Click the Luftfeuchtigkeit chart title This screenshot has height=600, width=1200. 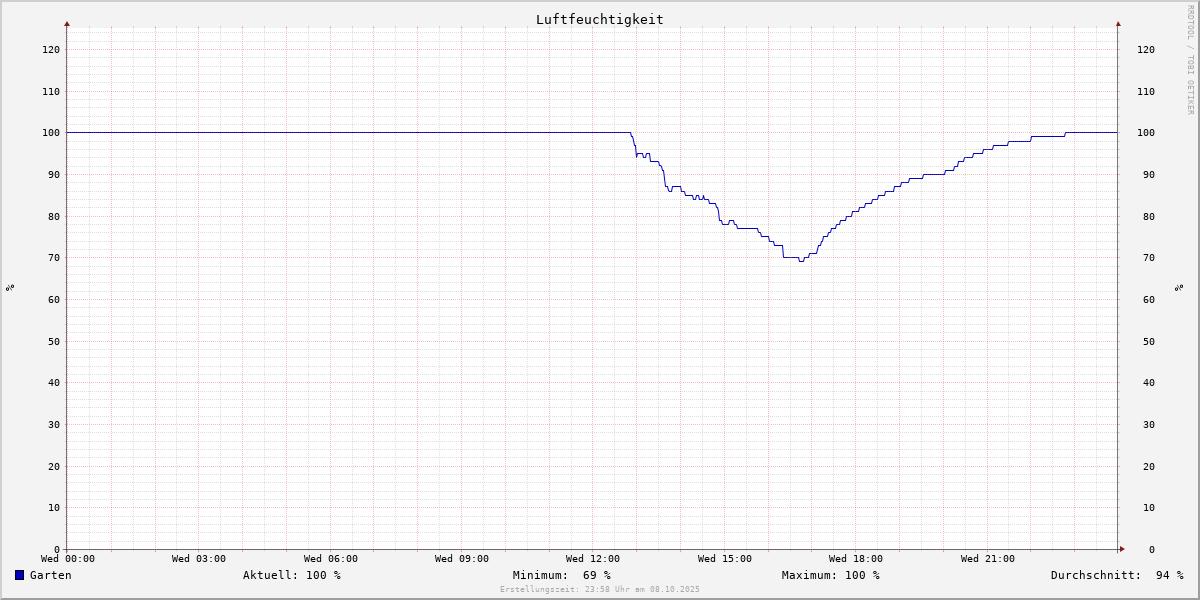[599, 19]
